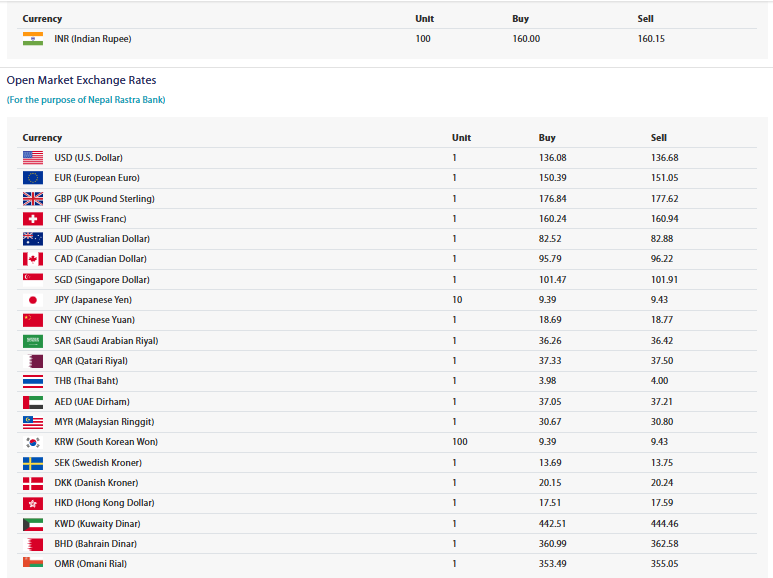
Task: Click the Omani flag icon for OMR
Action: coord(33,563)
